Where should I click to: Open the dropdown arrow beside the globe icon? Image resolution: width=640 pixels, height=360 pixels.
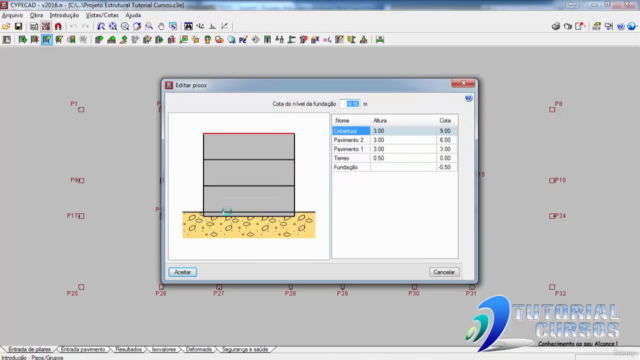[637, 27]
